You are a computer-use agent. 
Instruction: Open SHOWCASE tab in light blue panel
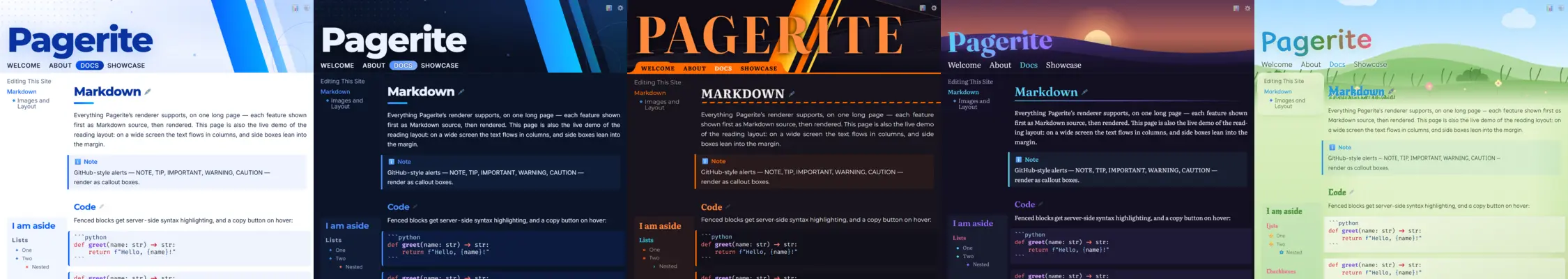(x=126, y=66)
